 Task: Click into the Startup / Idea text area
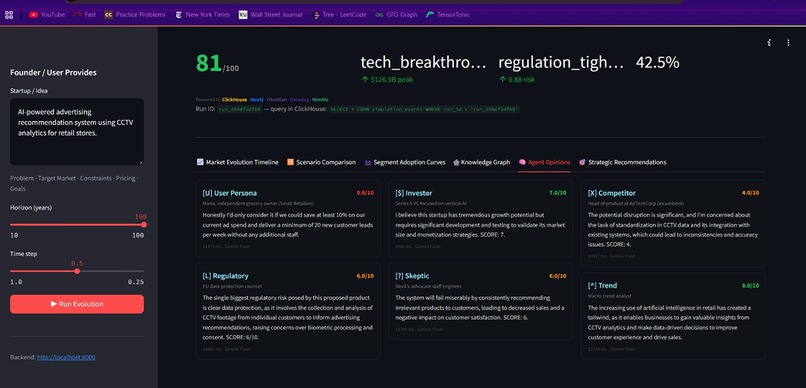(x=77, y=132)
